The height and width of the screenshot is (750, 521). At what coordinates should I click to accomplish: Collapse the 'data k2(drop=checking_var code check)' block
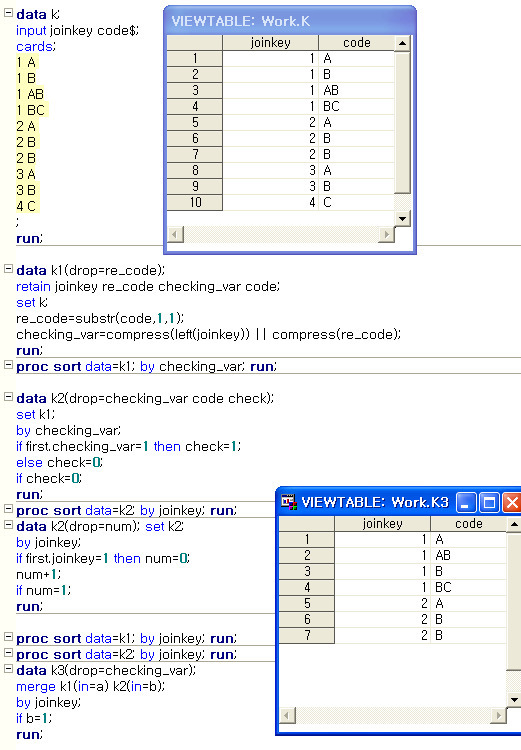click(8, 397)
